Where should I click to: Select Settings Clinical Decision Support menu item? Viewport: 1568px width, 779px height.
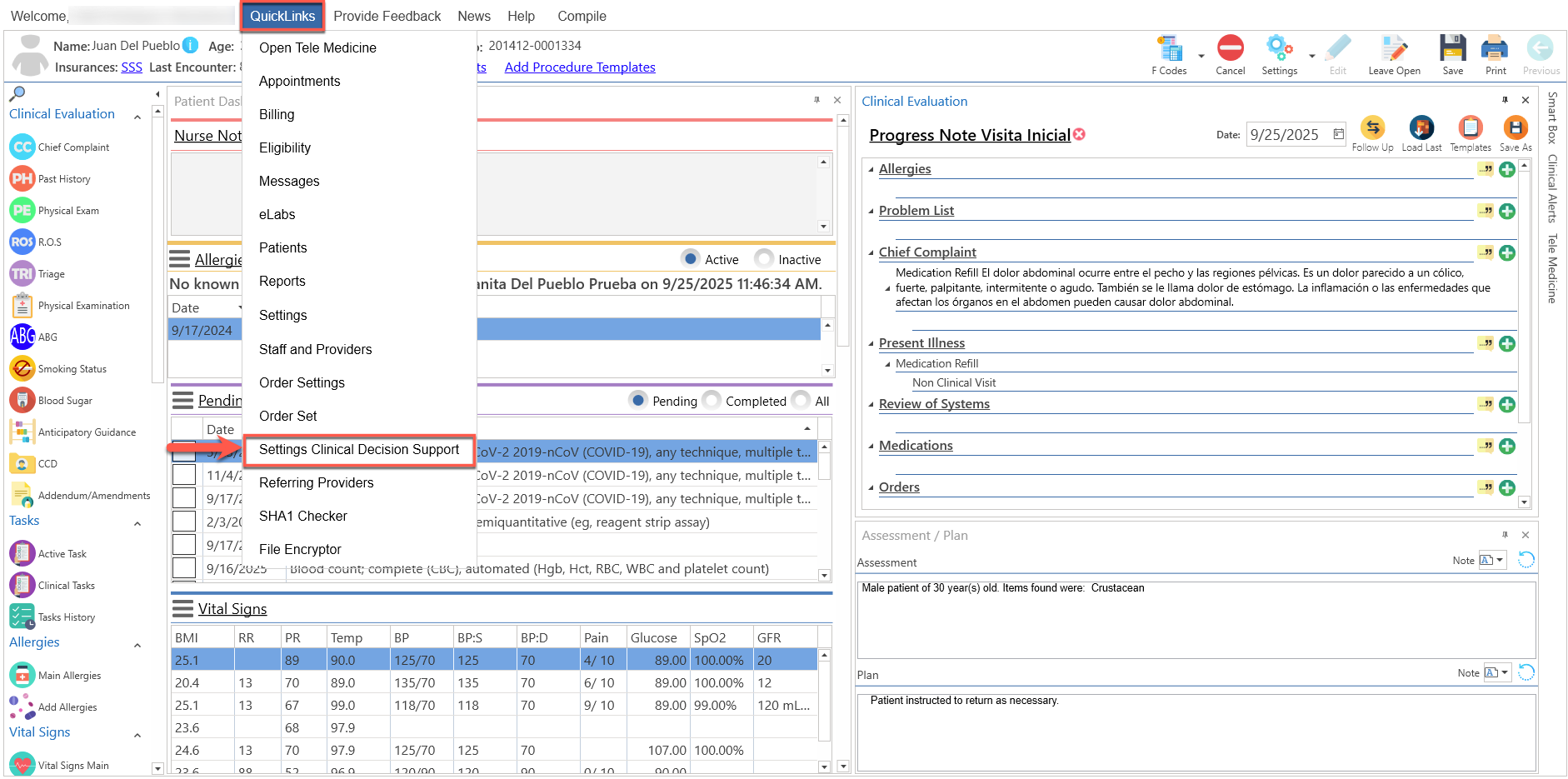click(359, 450)
